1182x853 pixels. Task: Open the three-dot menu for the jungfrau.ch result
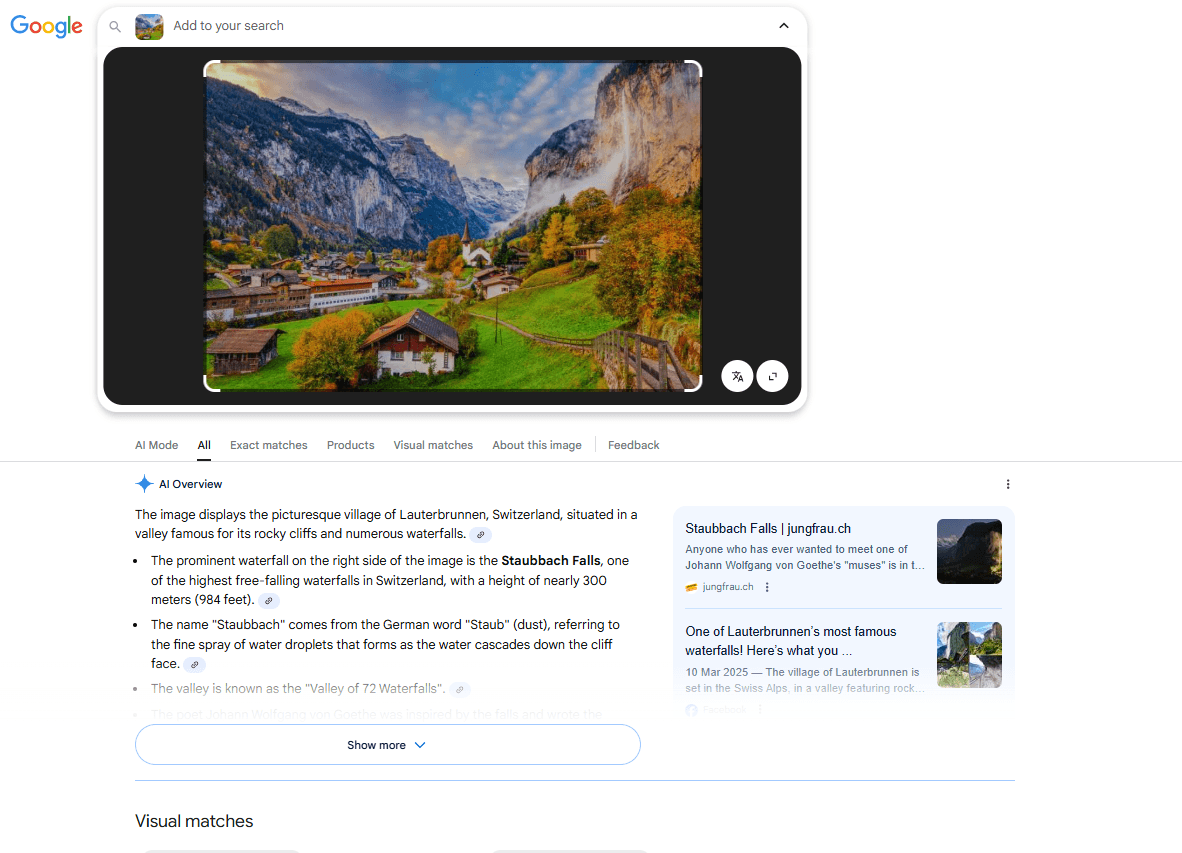point(766,587)
